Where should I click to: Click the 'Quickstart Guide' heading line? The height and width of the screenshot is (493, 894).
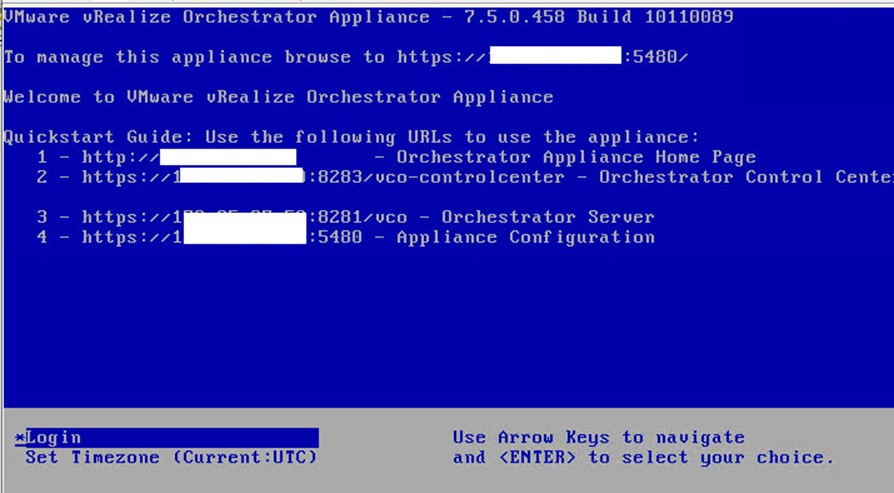coord(351,137)
